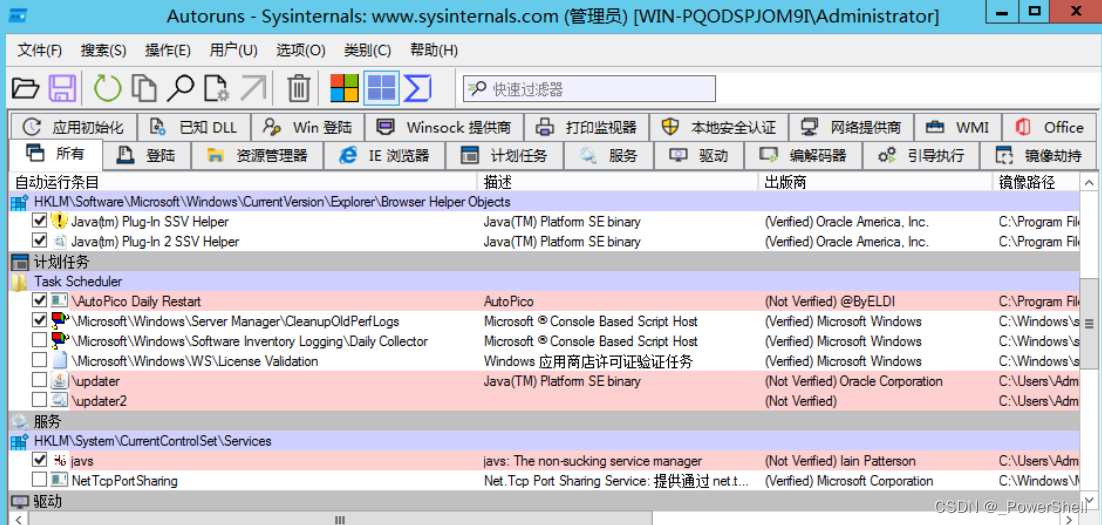Enable the \updater2 task checkbox
This screenshot has width=1102, height=525.
pyautogui.click(x=39, y=401)
